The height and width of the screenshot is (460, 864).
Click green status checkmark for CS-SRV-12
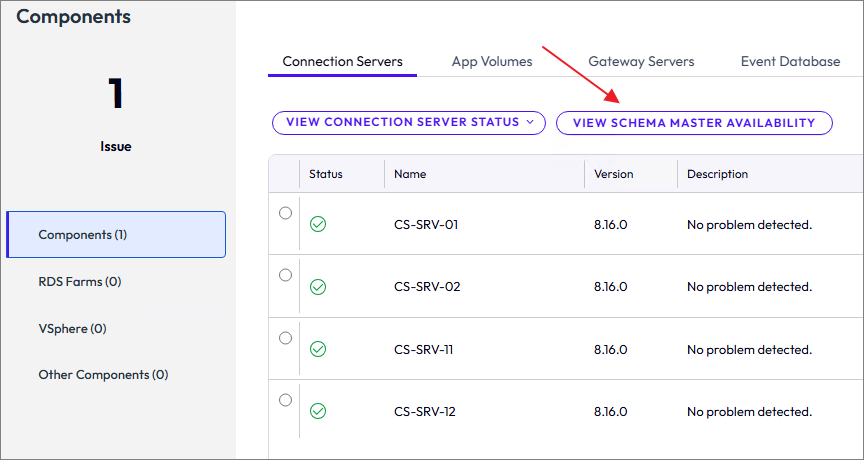pyautogui.click(x=318, y=411)
